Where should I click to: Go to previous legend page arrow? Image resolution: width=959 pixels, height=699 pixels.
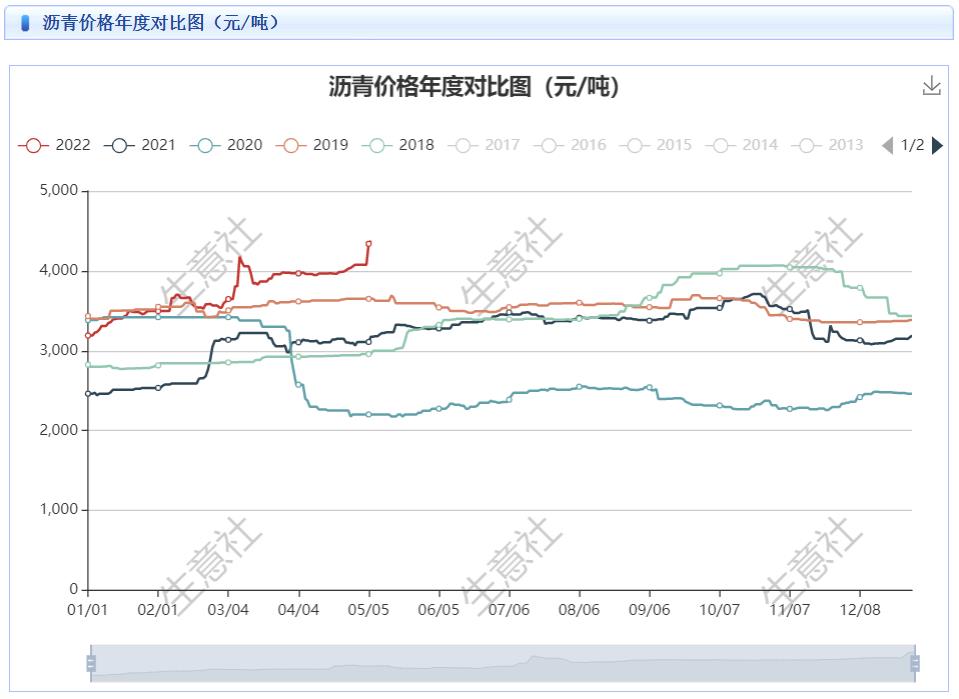tap(887, 146)
